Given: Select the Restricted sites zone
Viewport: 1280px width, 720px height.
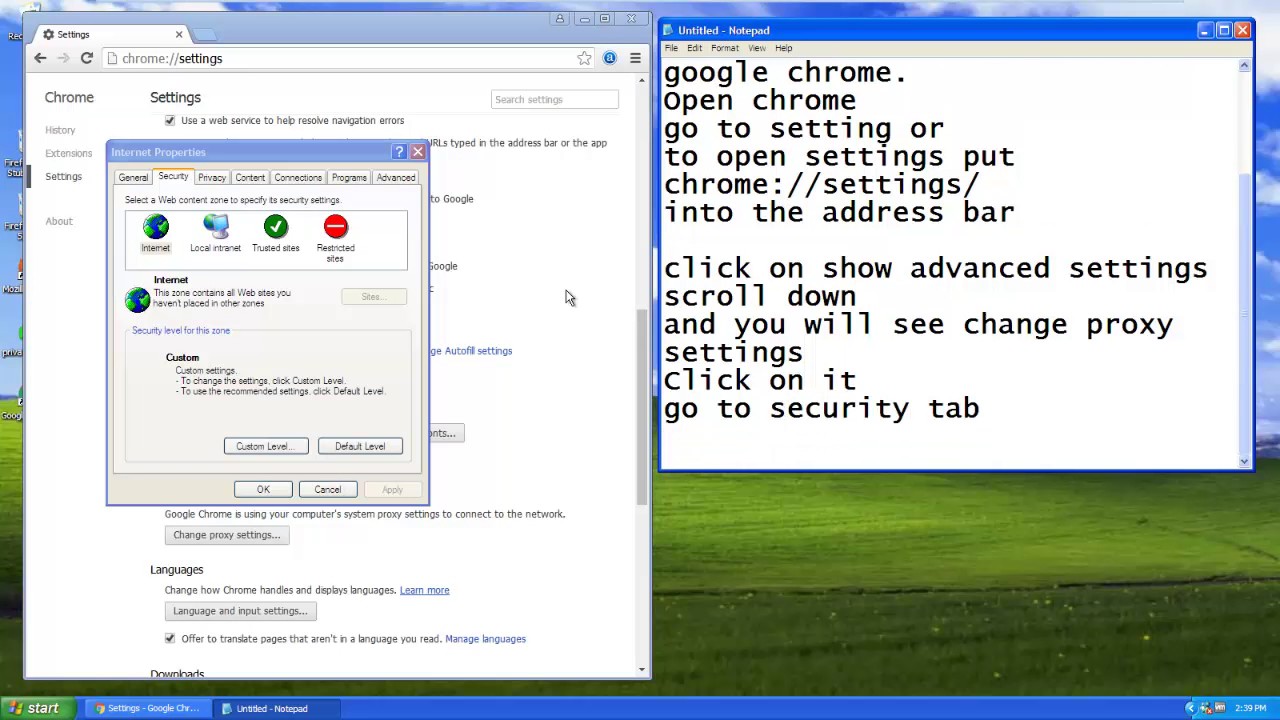Looking at the screenshot, I should [x=335, y=239].
